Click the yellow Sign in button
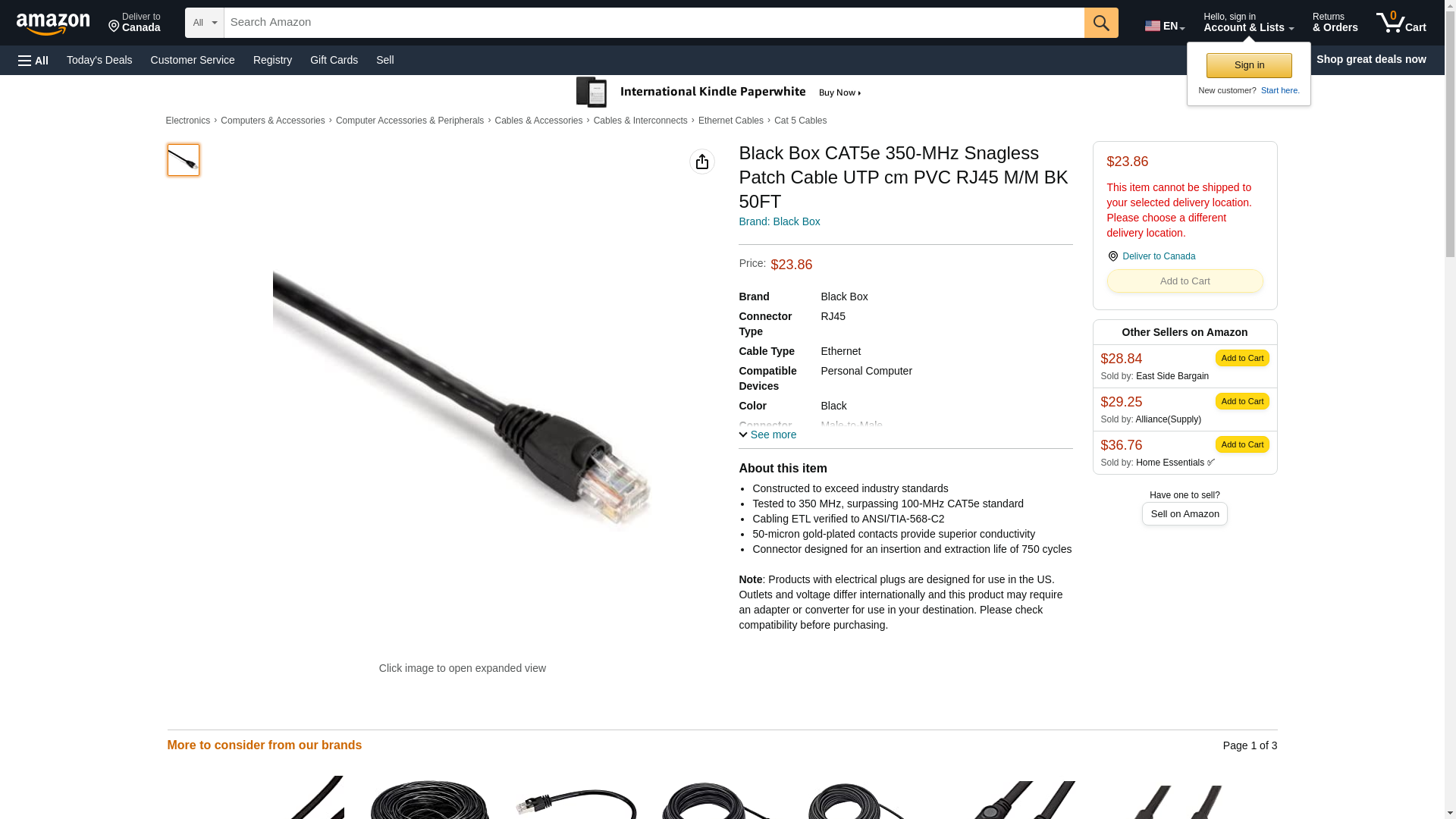This screenshot has width=1456, height=819. [1249, 65]
